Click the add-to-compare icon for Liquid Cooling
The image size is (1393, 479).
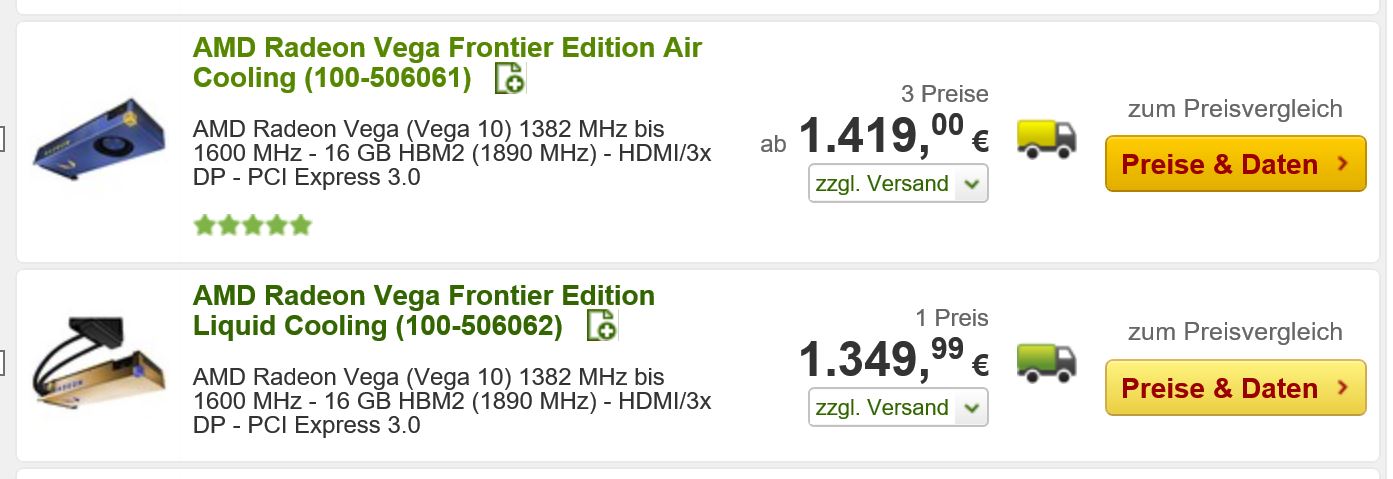tap(601, 325)
